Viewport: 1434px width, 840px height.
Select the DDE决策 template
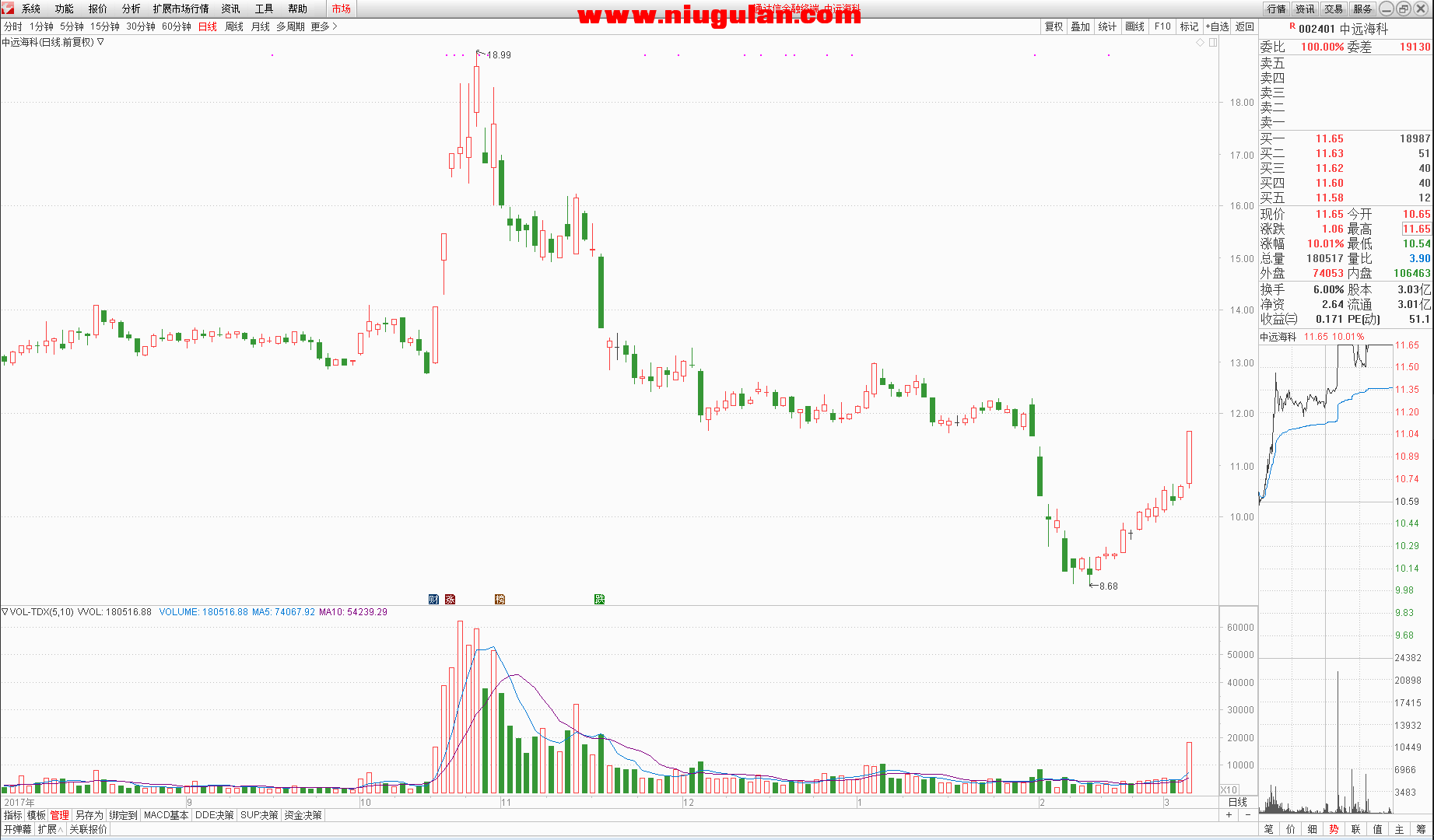tap(215, 815)
